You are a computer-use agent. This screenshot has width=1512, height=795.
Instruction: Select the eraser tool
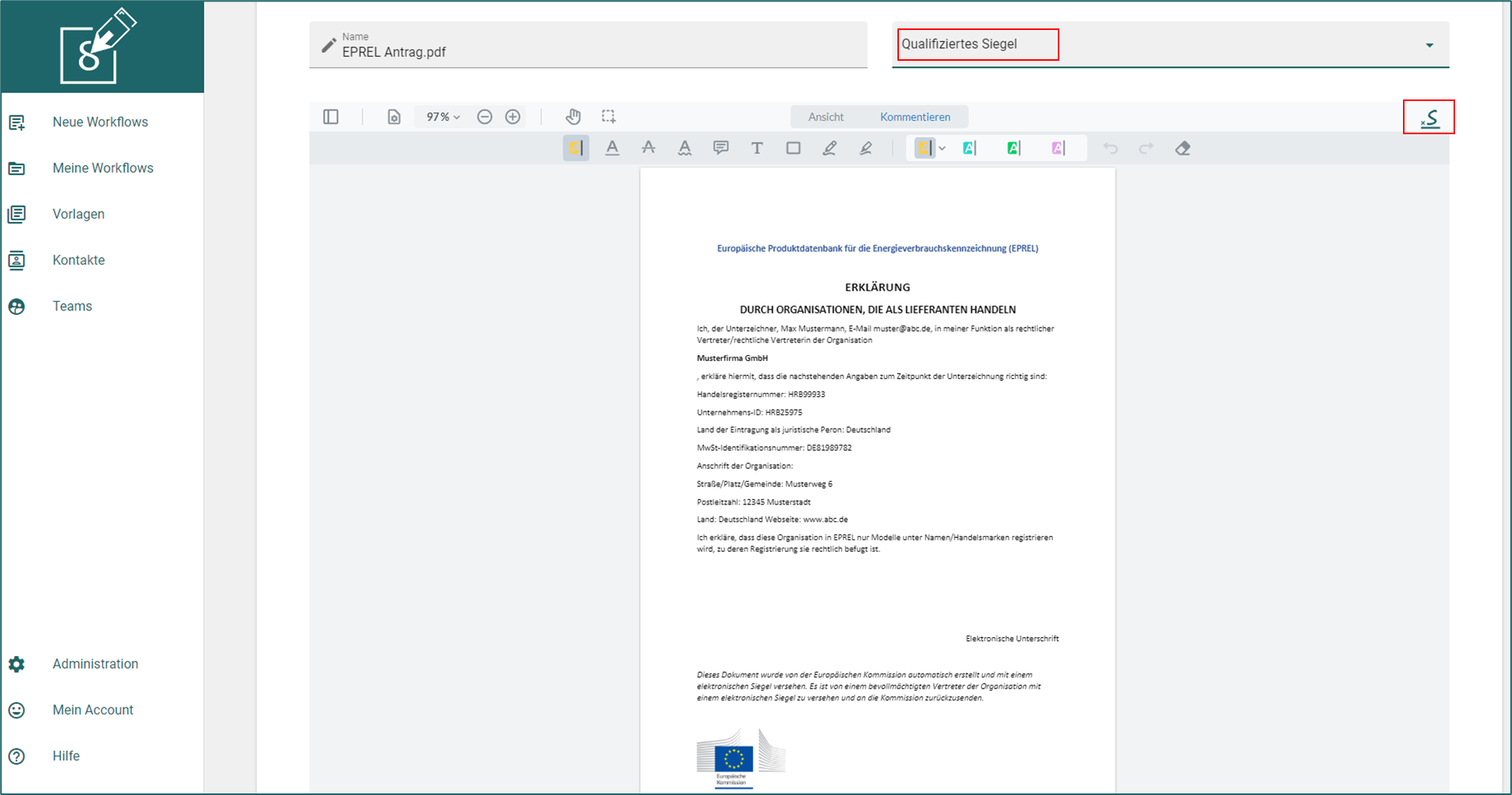click(1183, 148)
